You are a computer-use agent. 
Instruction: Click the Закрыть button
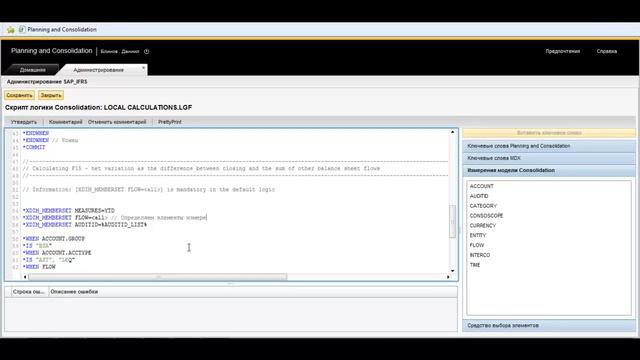[x=51, y=95]
